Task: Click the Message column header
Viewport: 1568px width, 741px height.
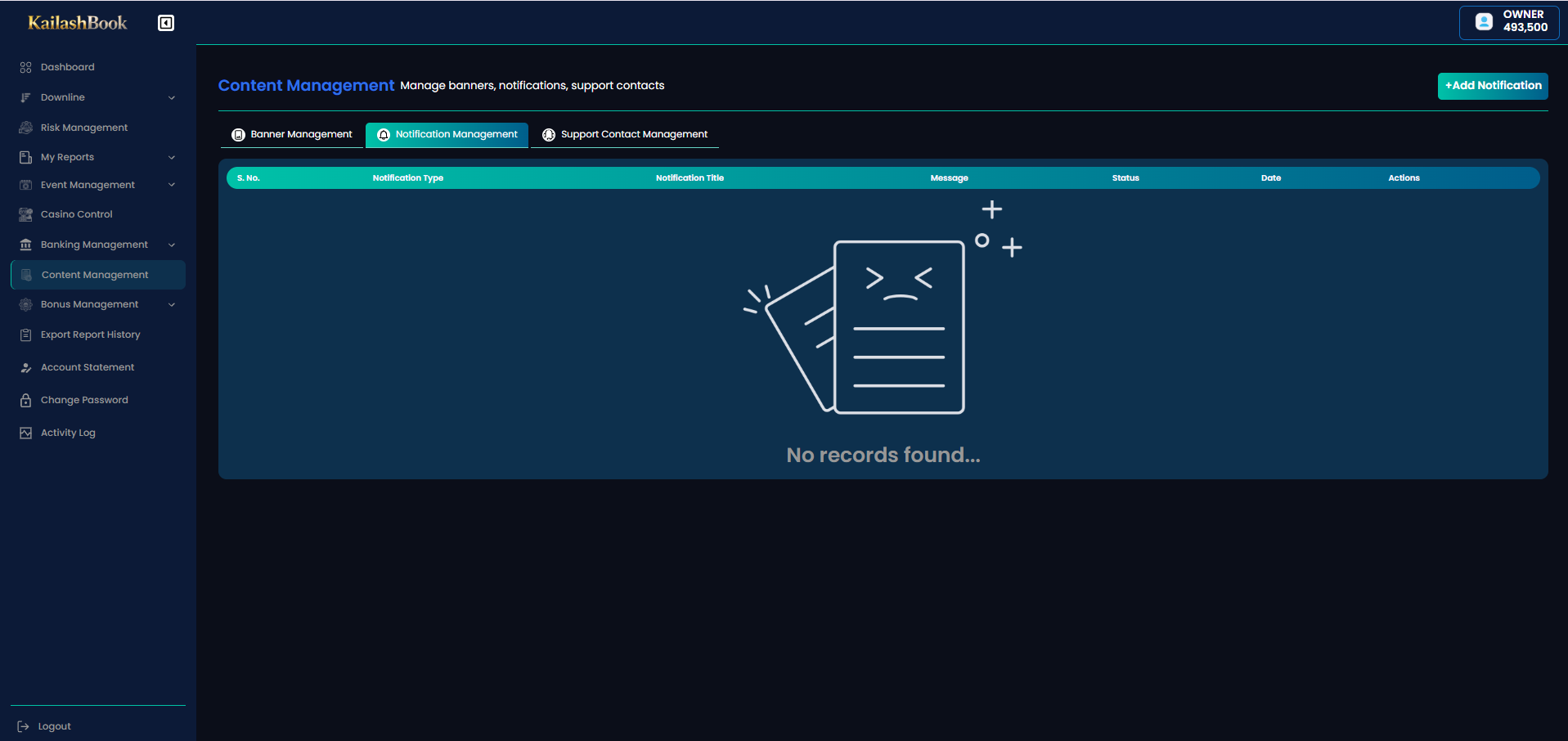Action: click(949, 178)
